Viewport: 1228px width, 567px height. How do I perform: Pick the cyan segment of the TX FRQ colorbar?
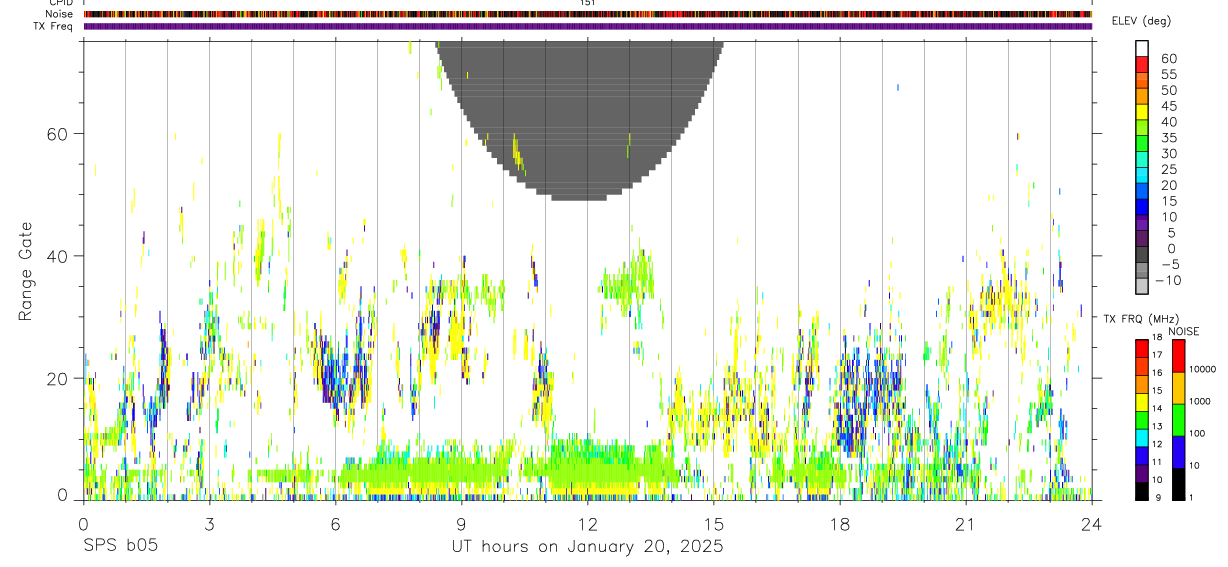(1142, 437)
